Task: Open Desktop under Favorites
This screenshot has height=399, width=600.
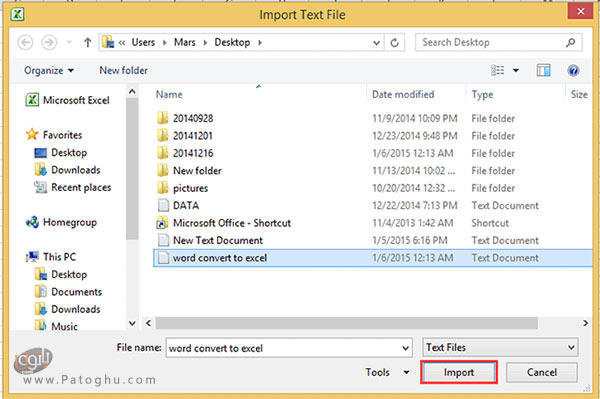Action: point(60,153)
